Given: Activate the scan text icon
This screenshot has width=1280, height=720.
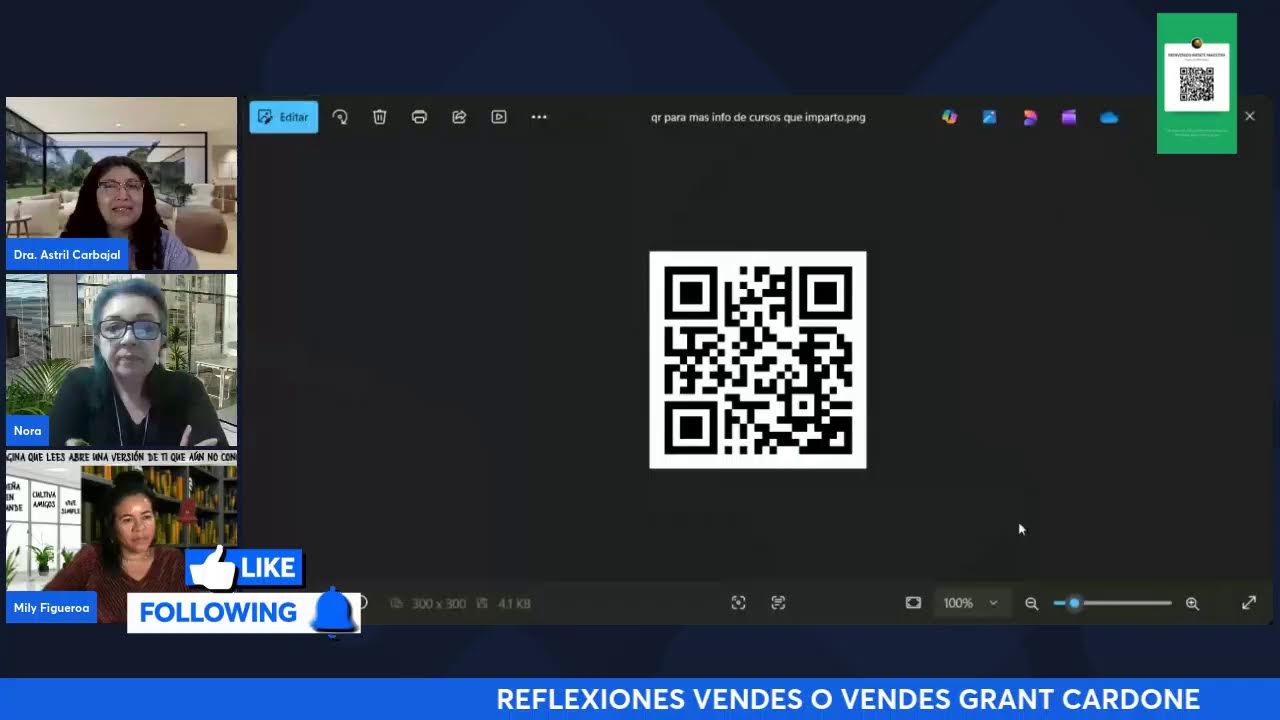Looking at the screenshot, I should [x=778, y=603].
